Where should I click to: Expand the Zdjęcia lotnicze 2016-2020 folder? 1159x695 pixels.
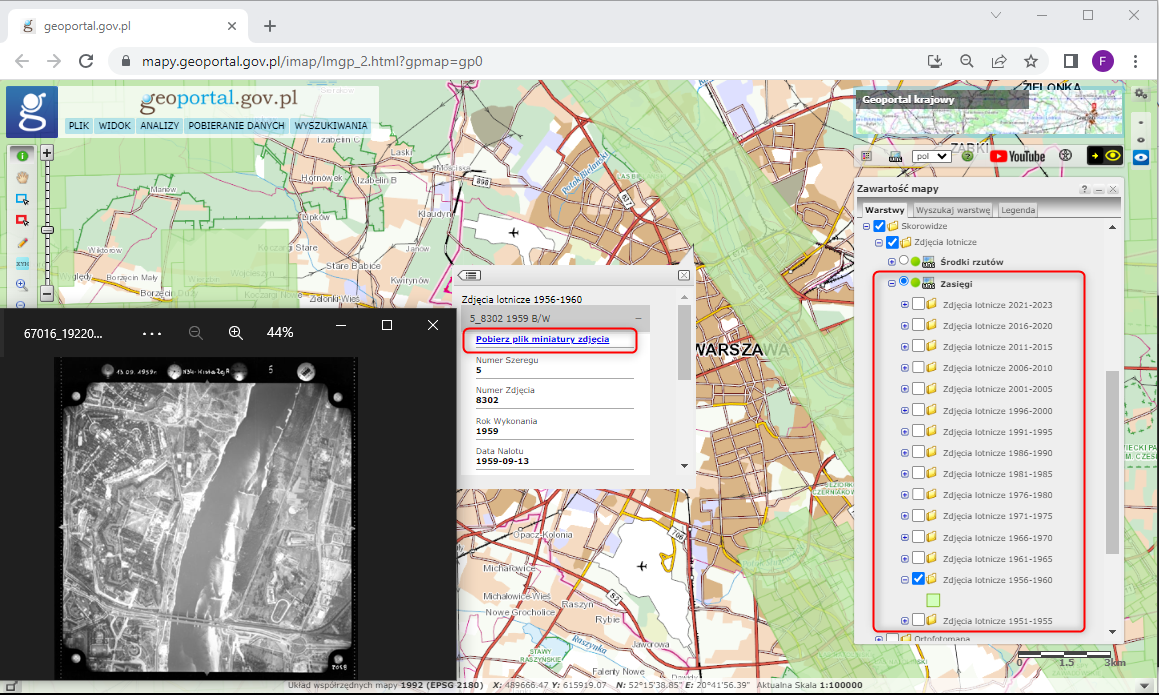pyautogui.click(x=905, y=326)
